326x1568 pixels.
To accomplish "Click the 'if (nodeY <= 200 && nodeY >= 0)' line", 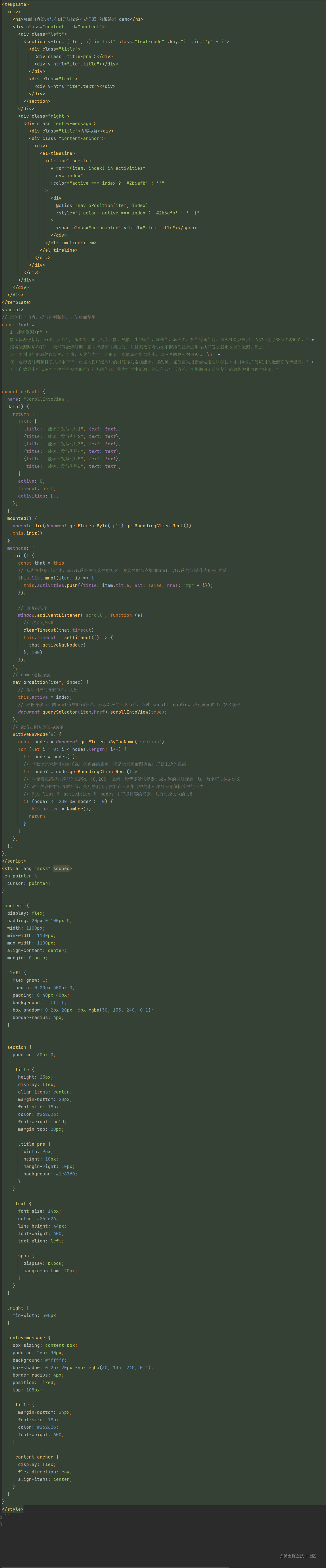I will point(68,802).
